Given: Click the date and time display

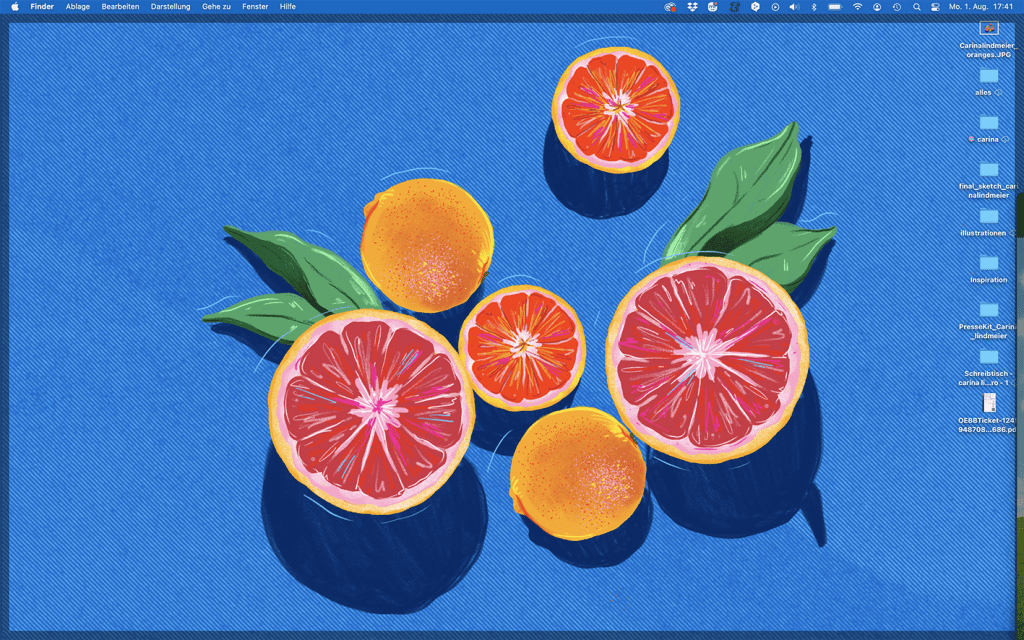Looking at the screenshot, I should [x=981, y=6].
